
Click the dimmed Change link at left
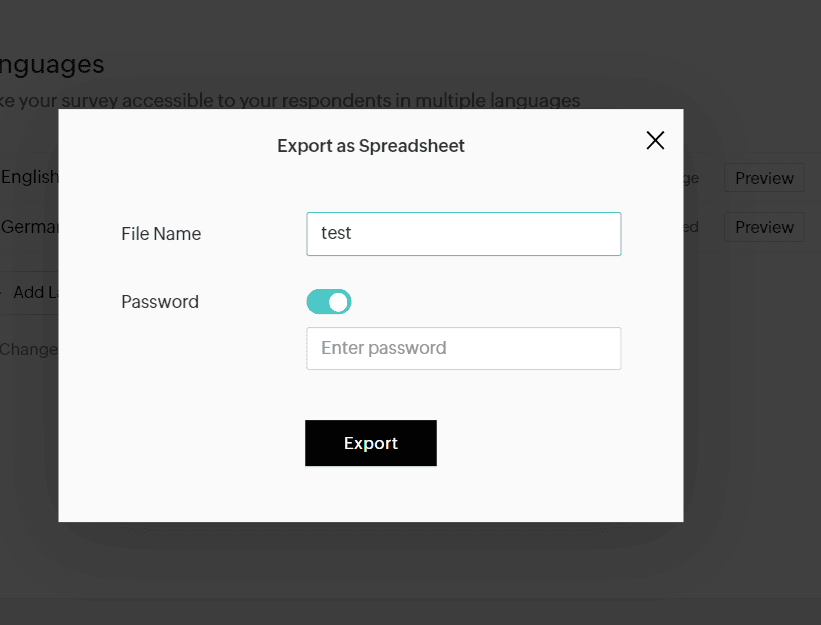28,349
